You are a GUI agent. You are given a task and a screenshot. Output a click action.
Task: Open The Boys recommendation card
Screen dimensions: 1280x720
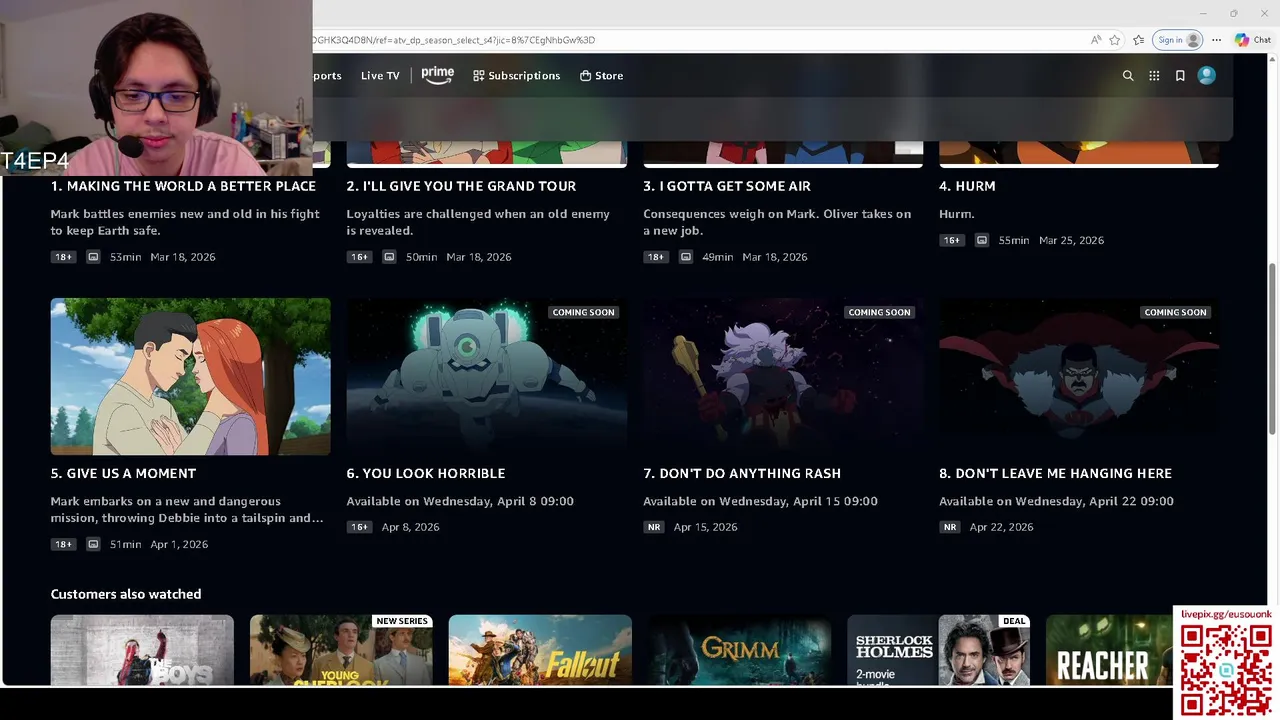coord(142,650)
